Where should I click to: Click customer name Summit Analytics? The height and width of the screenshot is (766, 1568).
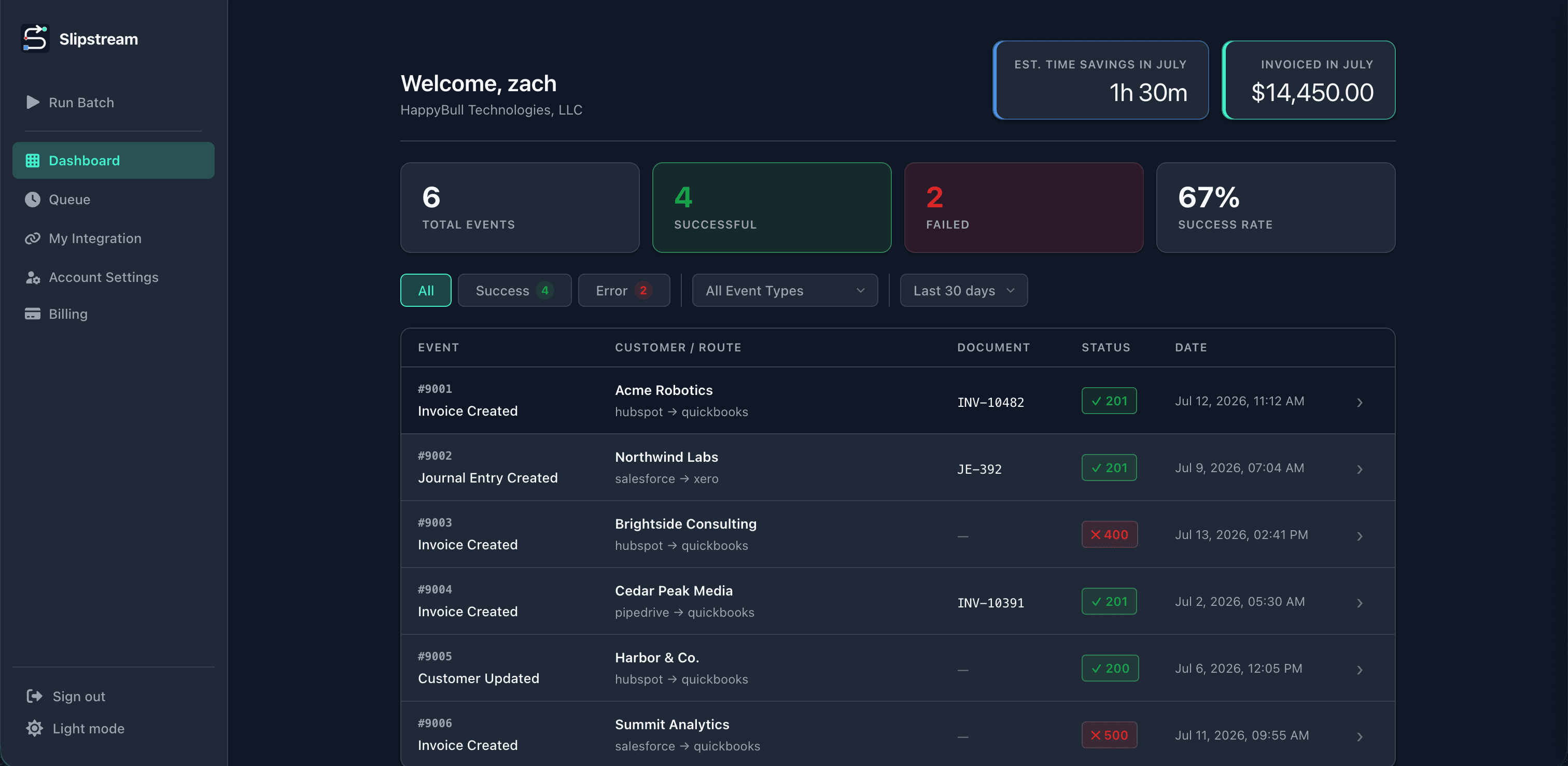(x=672, y=725)
